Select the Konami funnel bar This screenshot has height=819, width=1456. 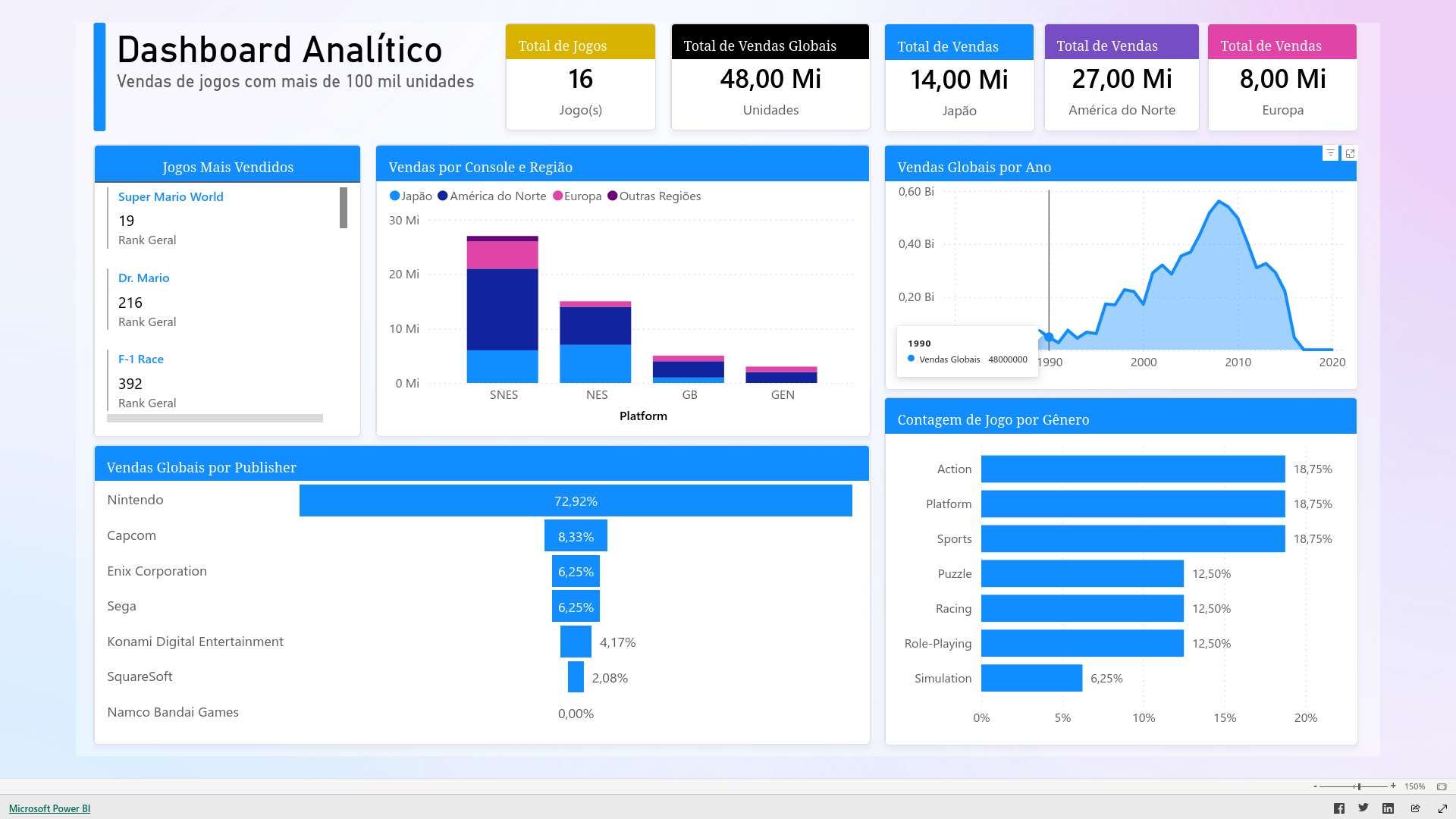pyautogui.click(x=576, y=642)
